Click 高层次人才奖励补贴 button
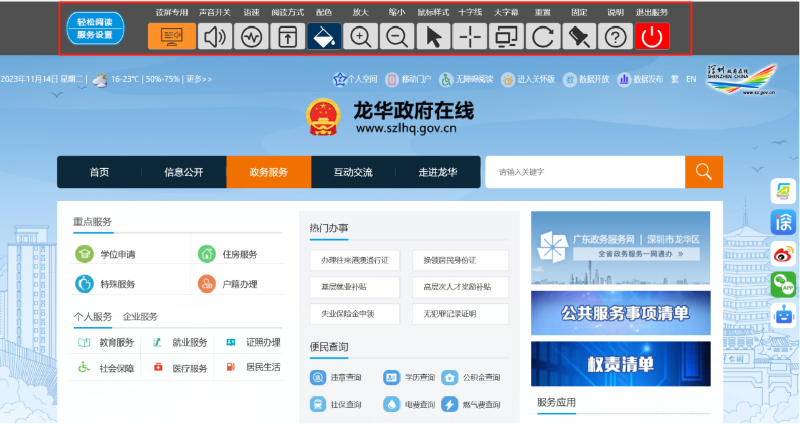Screen dimensions: 800x424 tap(460, 287)
